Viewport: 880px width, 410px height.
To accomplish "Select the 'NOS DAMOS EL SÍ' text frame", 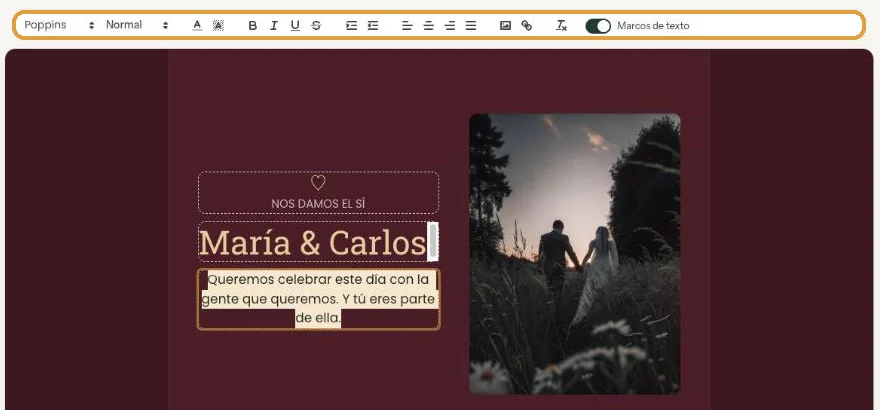I will 318,192.
